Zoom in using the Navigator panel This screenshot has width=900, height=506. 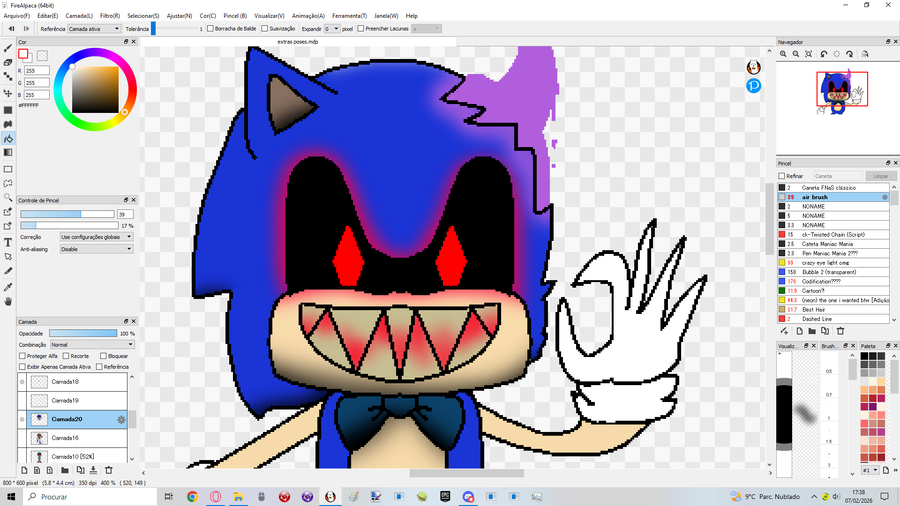pos(783,54)
